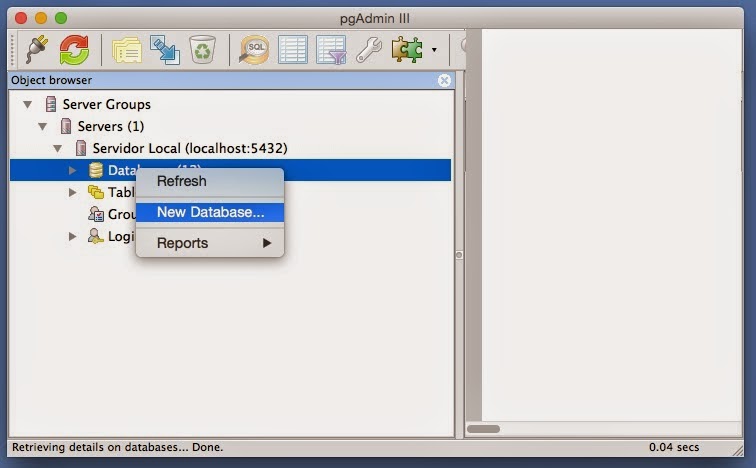The height and width of the screenshot is (468, 756).
Task: Select Servidor Local (localhost:5432)
Action: point(190,148)
